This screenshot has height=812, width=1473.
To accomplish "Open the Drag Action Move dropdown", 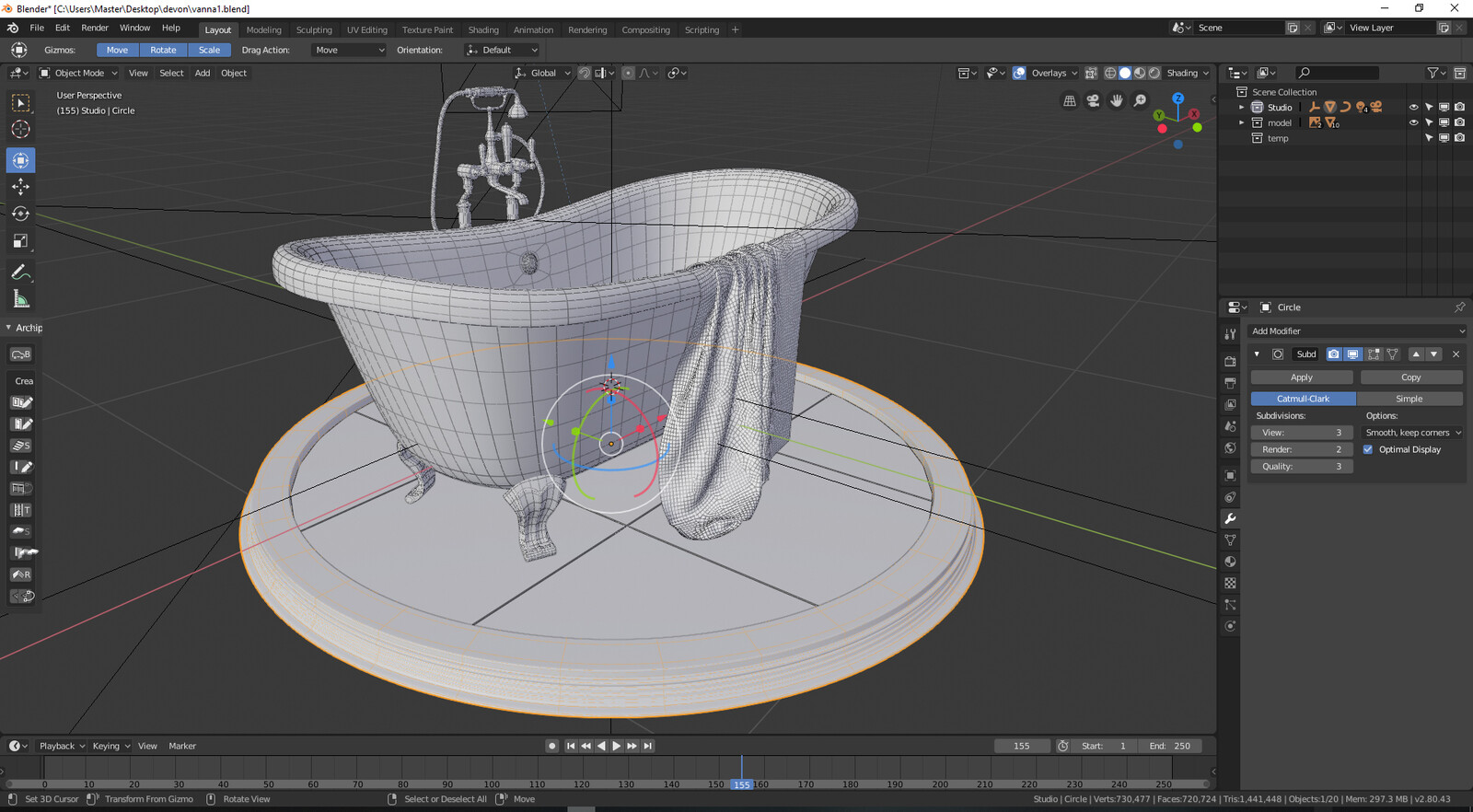I will tap(349, 51).
